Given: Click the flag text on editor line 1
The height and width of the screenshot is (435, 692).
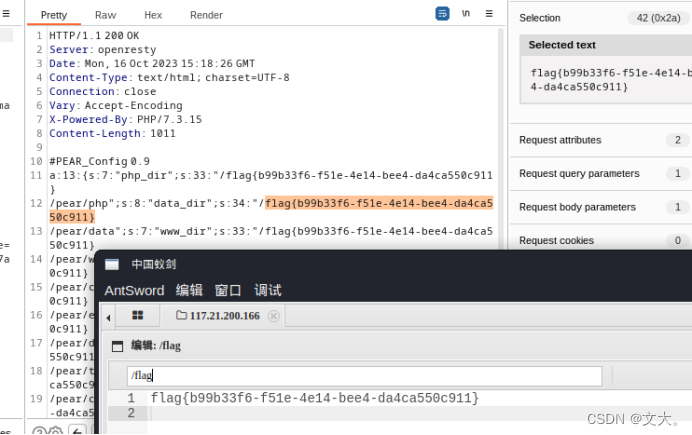Looking at the screenshot, I should click(x=315, y=398).
